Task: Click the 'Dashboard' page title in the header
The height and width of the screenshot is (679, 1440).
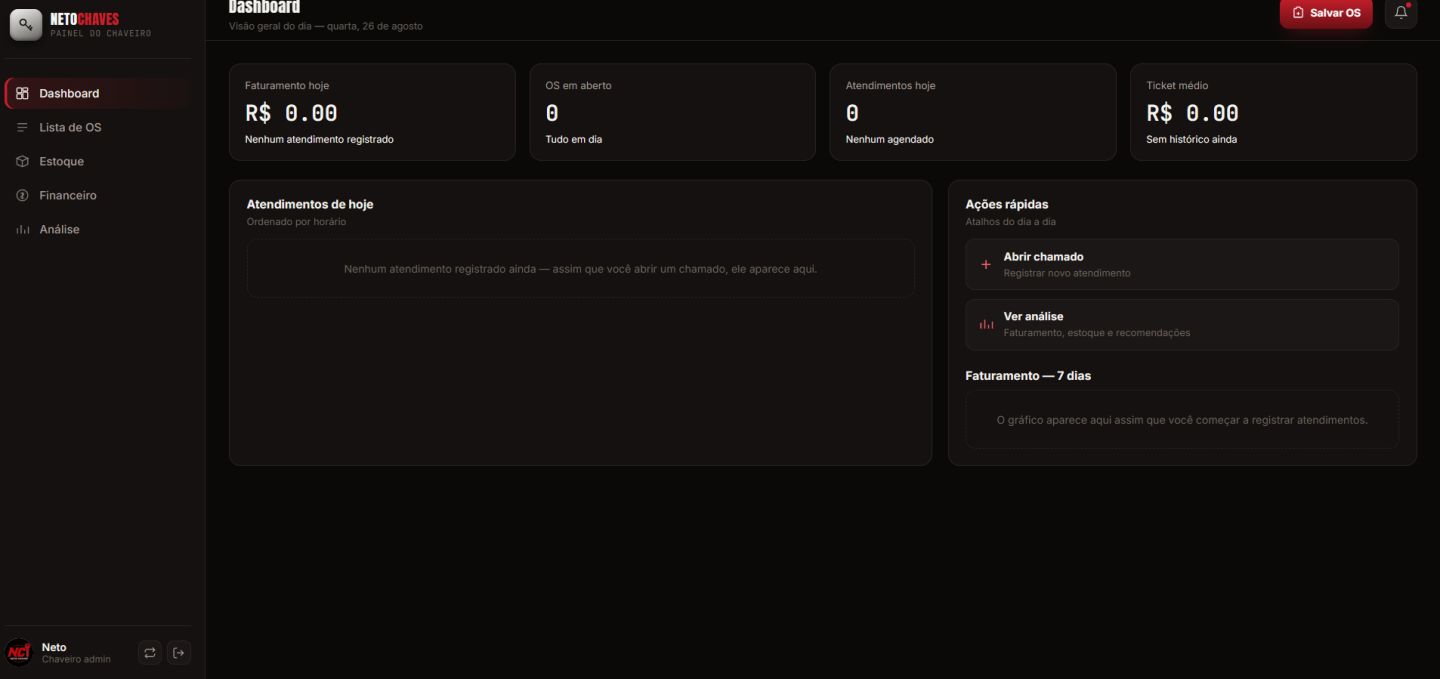Action: (264, 8)
